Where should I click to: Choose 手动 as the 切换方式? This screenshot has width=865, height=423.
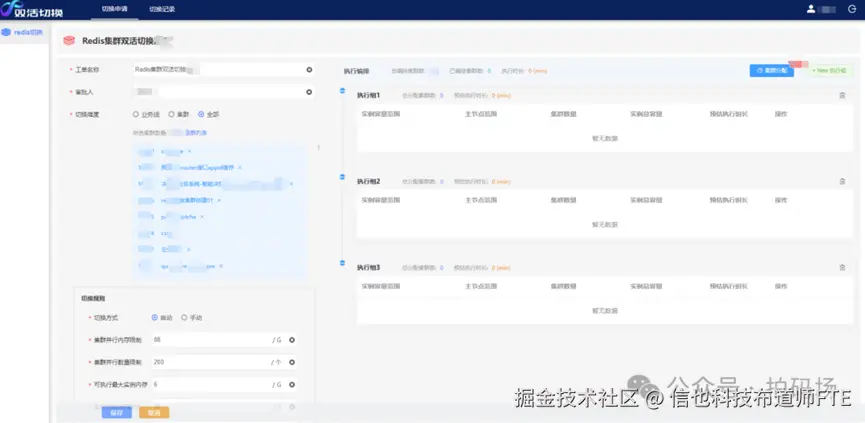point(191,318)
